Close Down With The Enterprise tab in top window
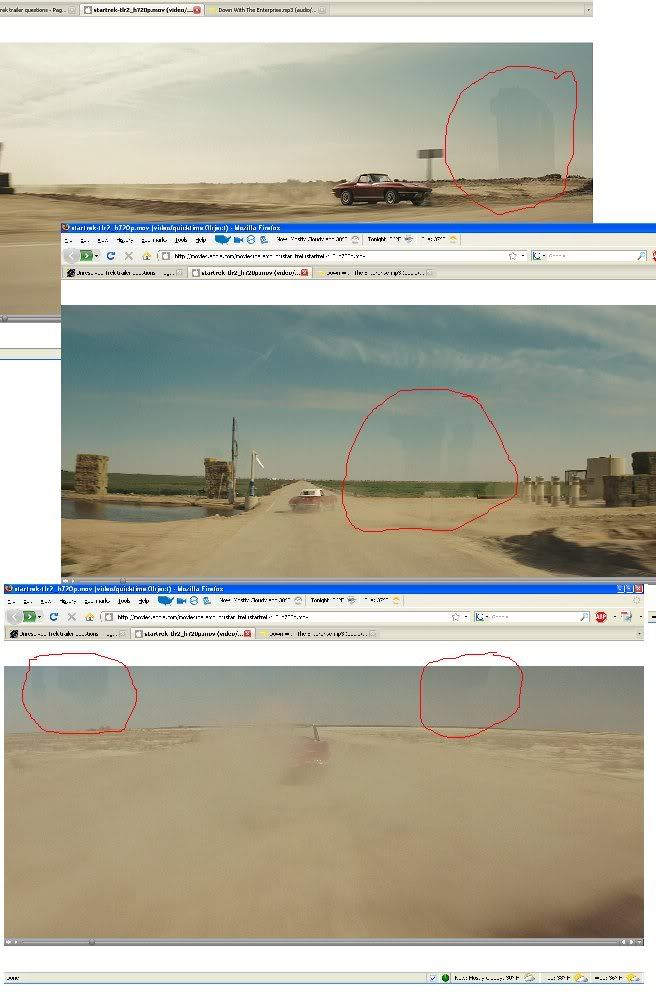Screen dimensions: 656x995 pos(322,10)
